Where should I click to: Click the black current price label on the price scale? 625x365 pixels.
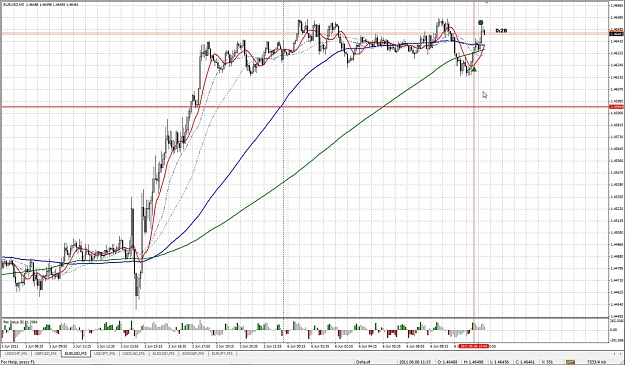coord(617,34)
